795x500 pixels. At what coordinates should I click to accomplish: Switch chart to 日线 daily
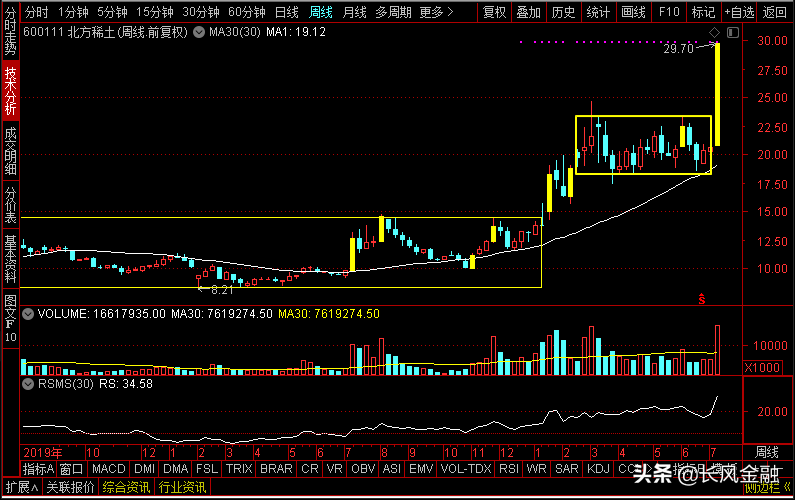click(x=286, y=12)
